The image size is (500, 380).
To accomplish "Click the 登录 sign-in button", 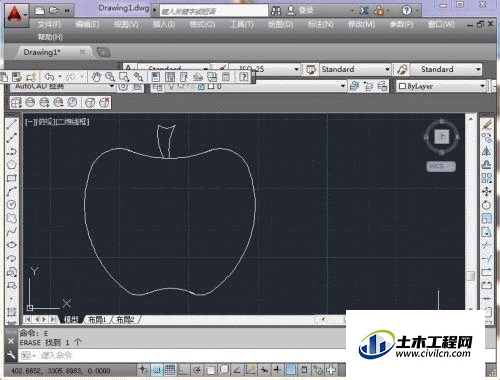I will coord(300,11).
